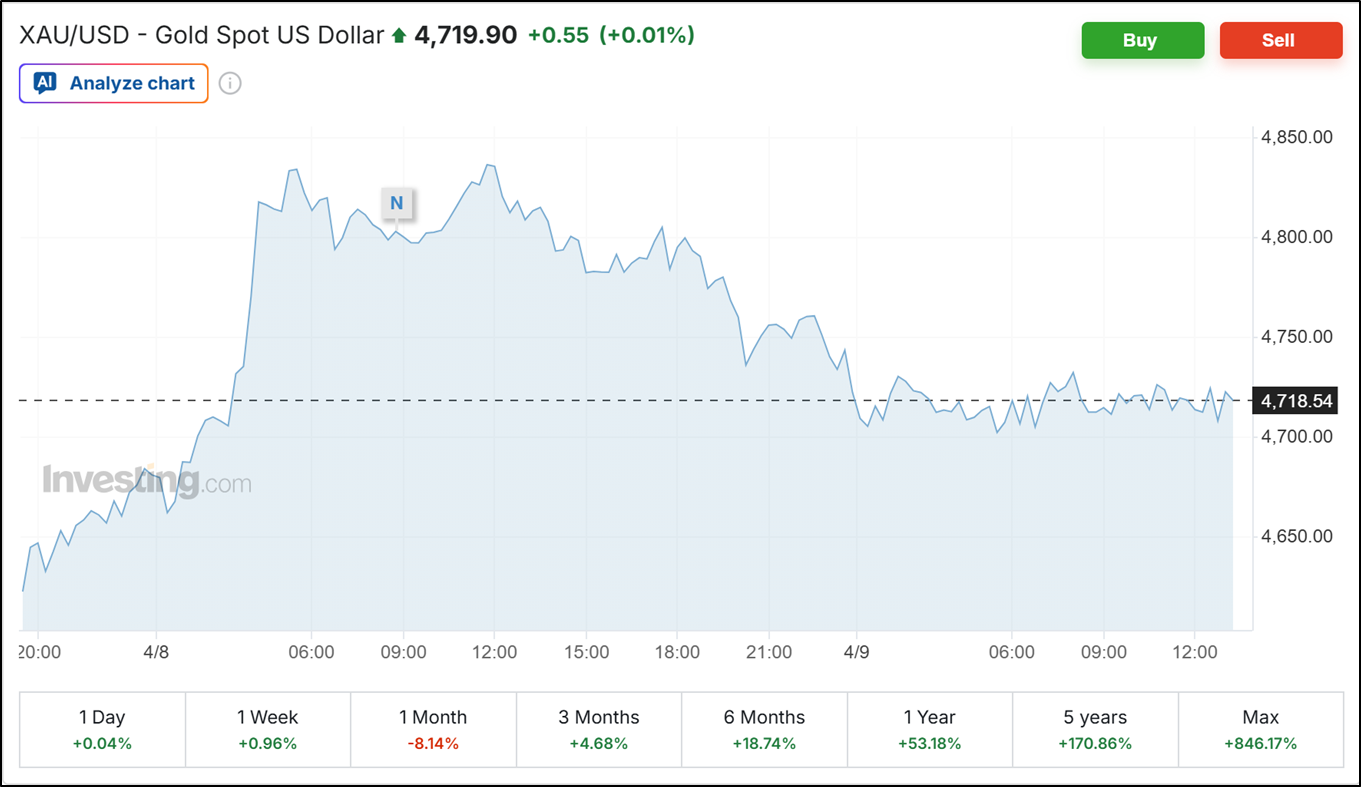Select the 1 Year timeframe
The width and height of the screenshot is (1361, 787).
click(929, 729)
